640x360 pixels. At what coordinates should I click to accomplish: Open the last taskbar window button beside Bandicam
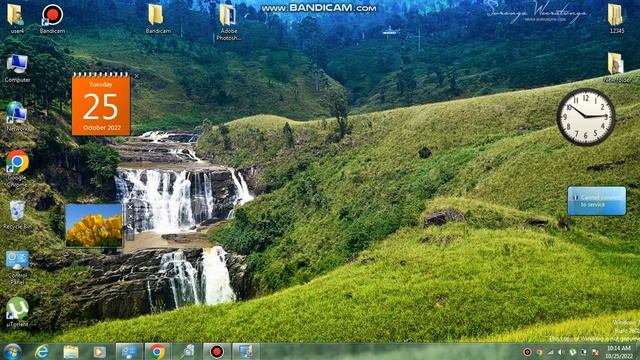(246, 352)
